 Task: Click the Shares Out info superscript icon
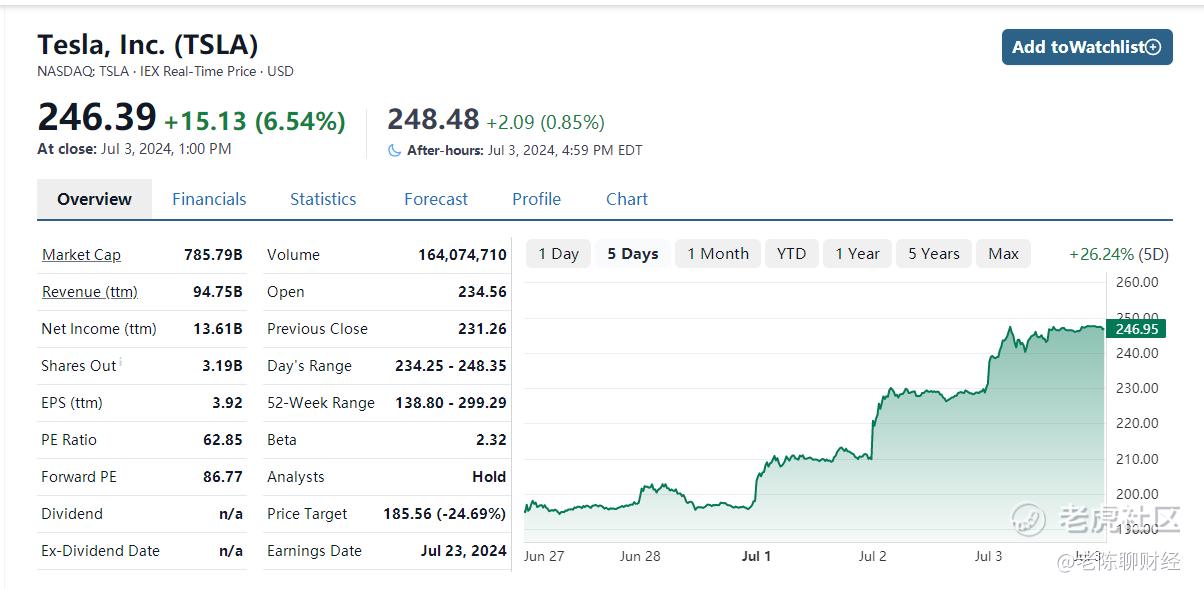click(121, 362)
